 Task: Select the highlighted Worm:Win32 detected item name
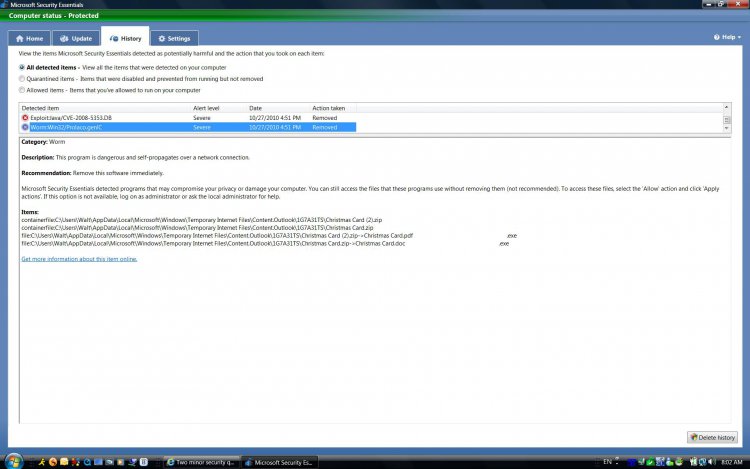click(66, 127)
